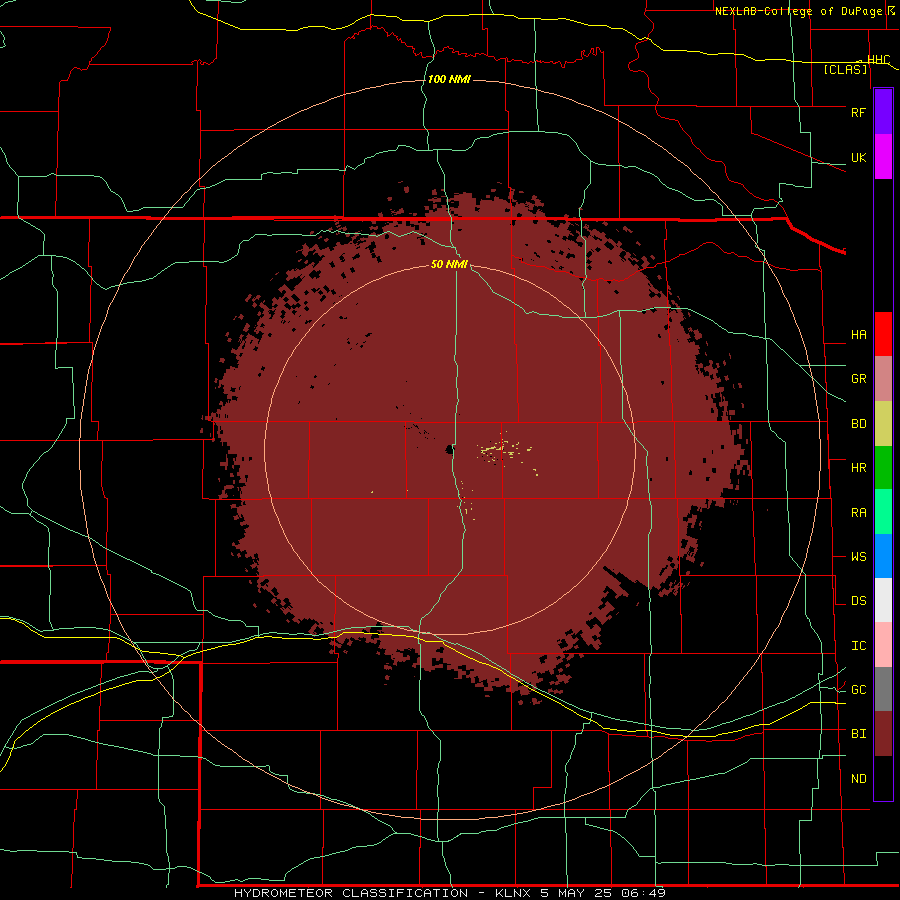Click the IC light pink swatch

[883, 645]
